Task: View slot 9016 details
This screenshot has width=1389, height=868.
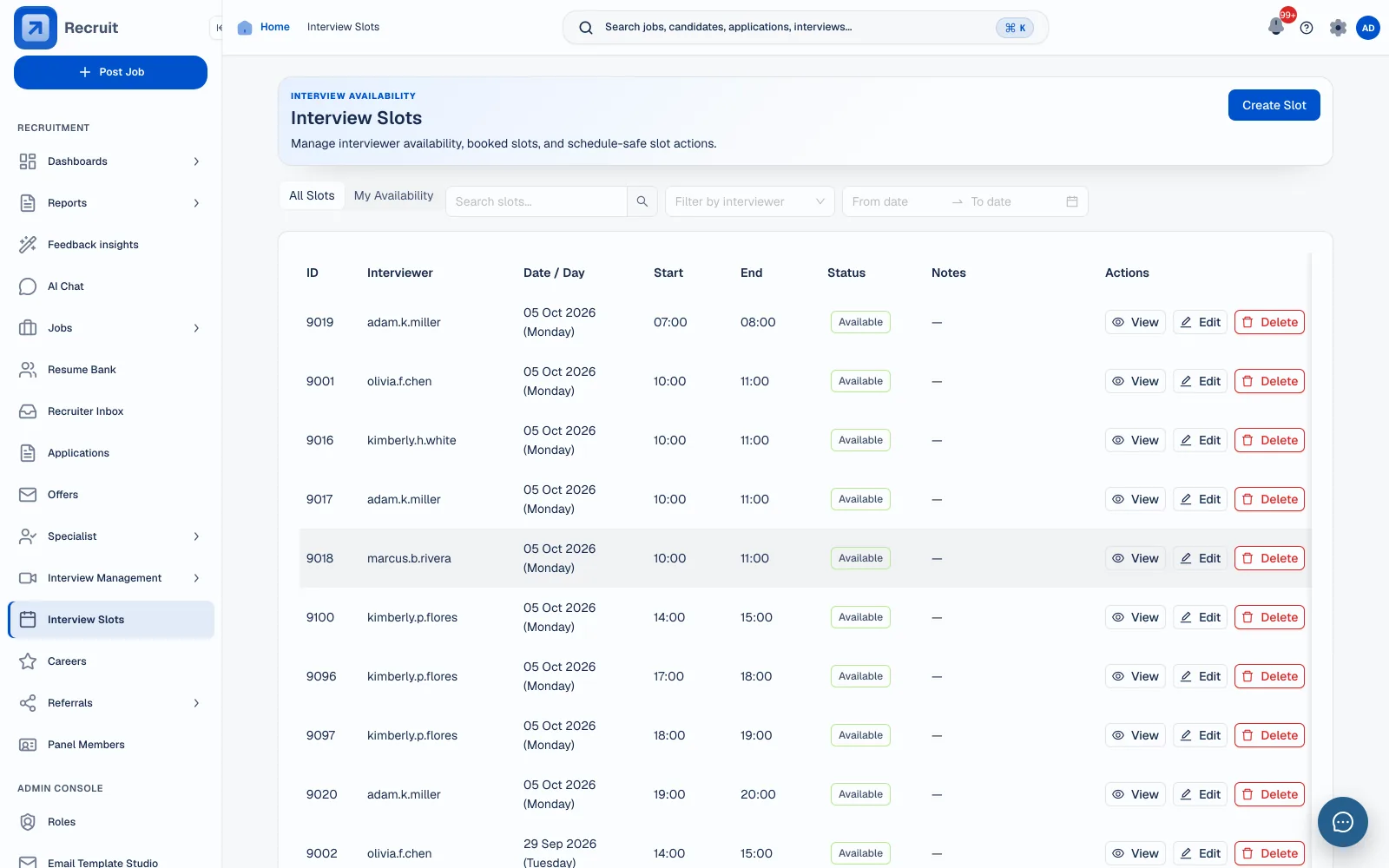Action: (1135, 440)
